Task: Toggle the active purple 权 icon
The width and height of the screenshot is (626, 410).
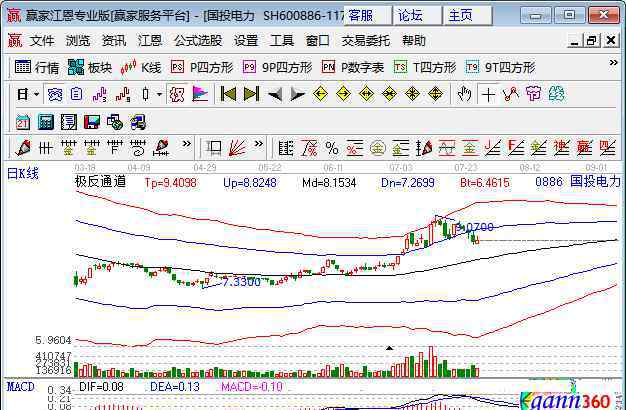Action: click(x=176, y=95)
